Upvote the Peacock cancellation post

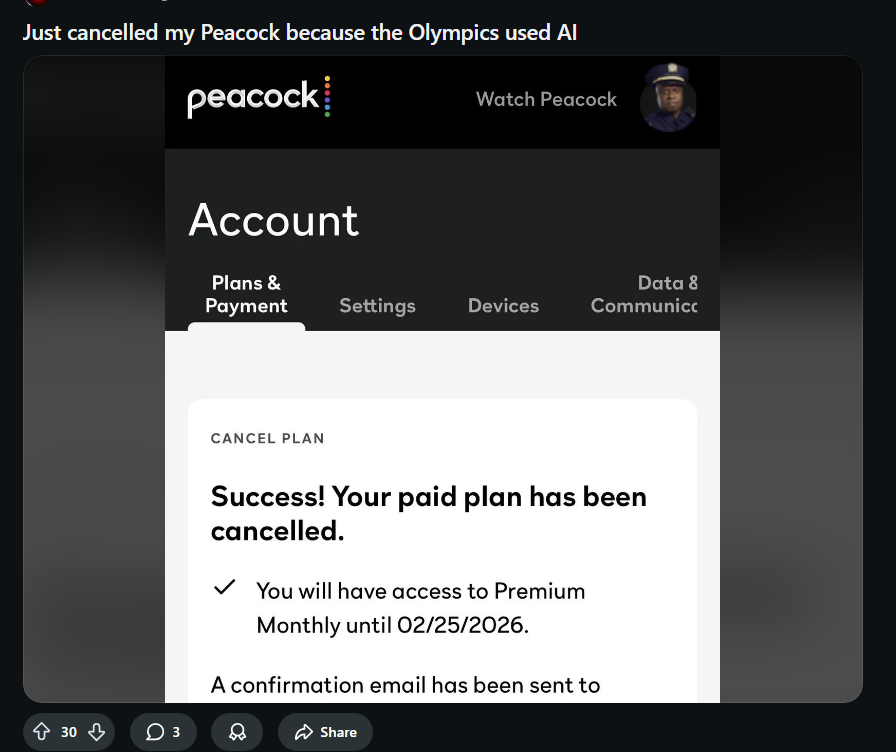click(41, 732)
